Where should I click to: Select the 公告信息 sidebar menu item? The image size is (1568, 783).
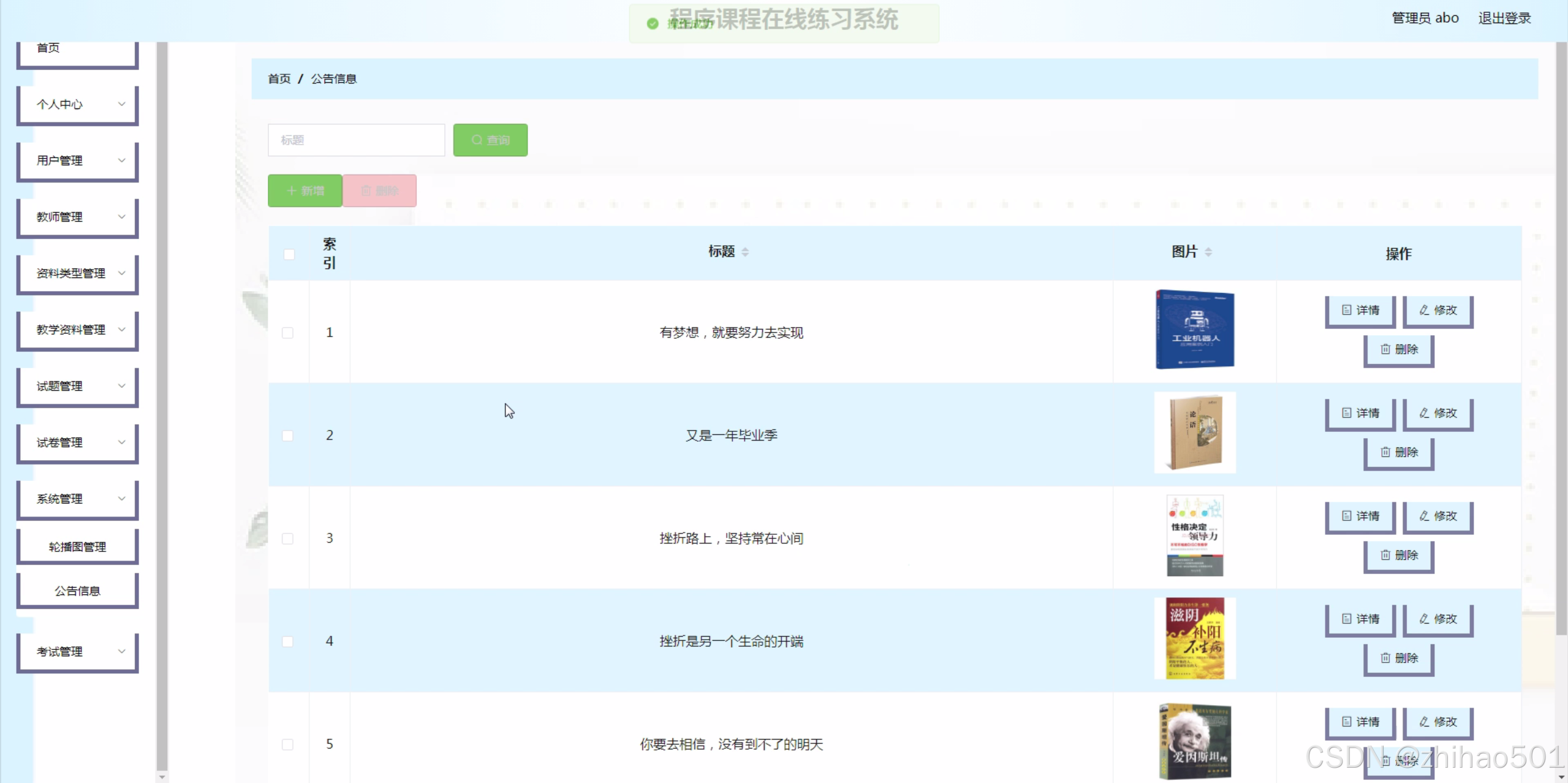(77, 591)
